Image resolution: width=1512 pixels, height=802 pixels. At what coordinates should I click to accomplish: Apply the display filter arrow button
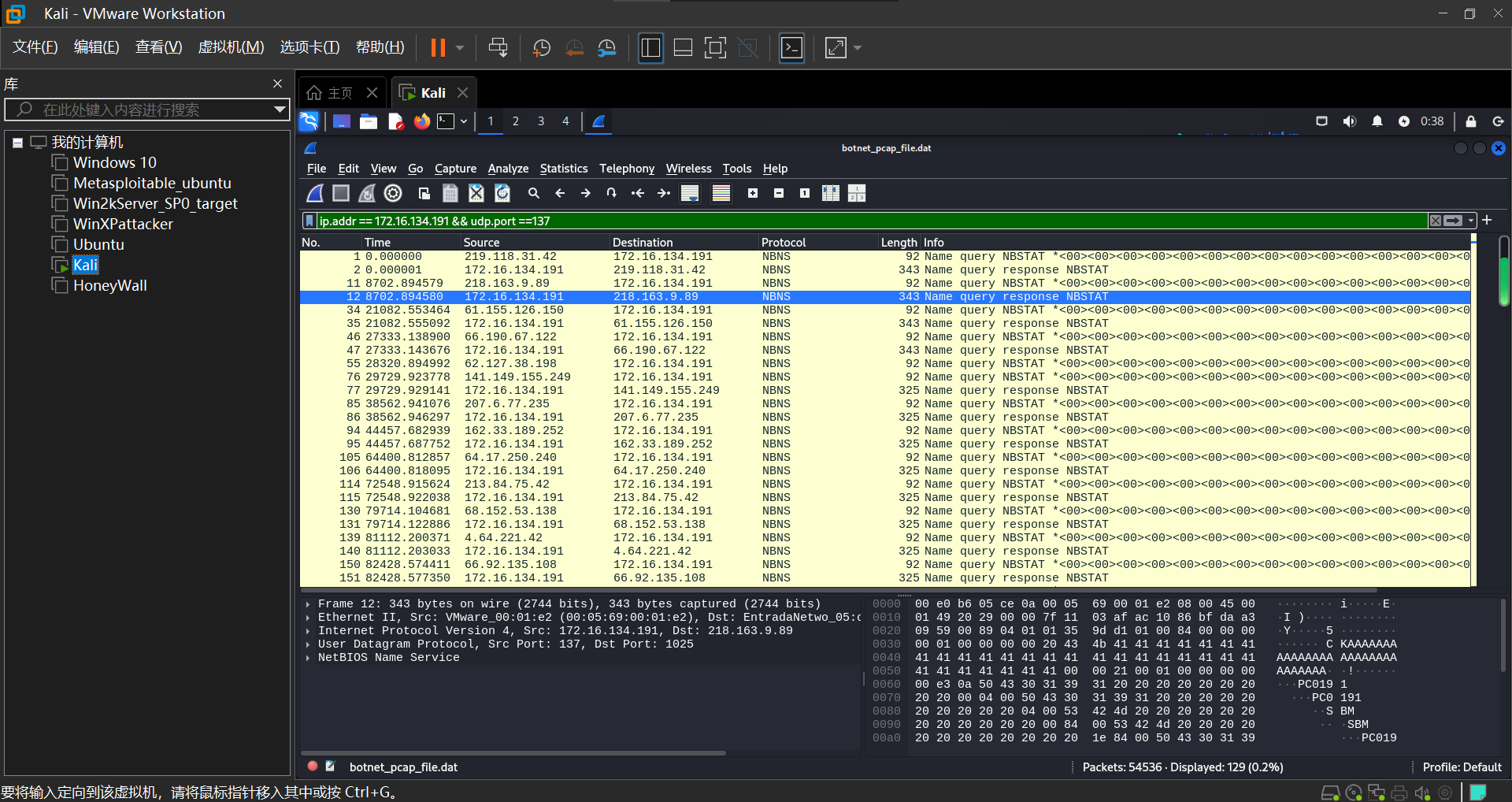coord(1454,221)
